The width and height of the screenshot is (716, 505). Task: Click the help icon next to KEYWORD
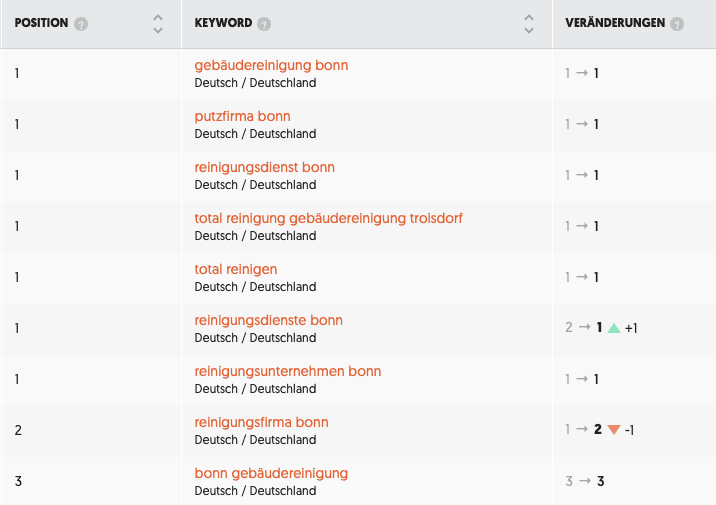264,24
